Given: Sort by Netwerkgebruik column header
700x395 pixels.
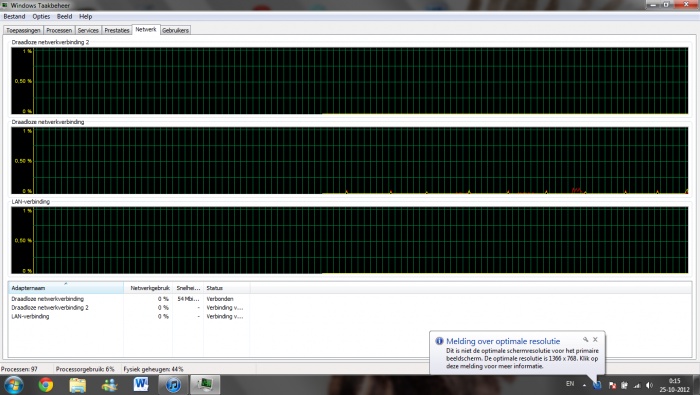Looking at the screenshot, I should tap(148, 288).
